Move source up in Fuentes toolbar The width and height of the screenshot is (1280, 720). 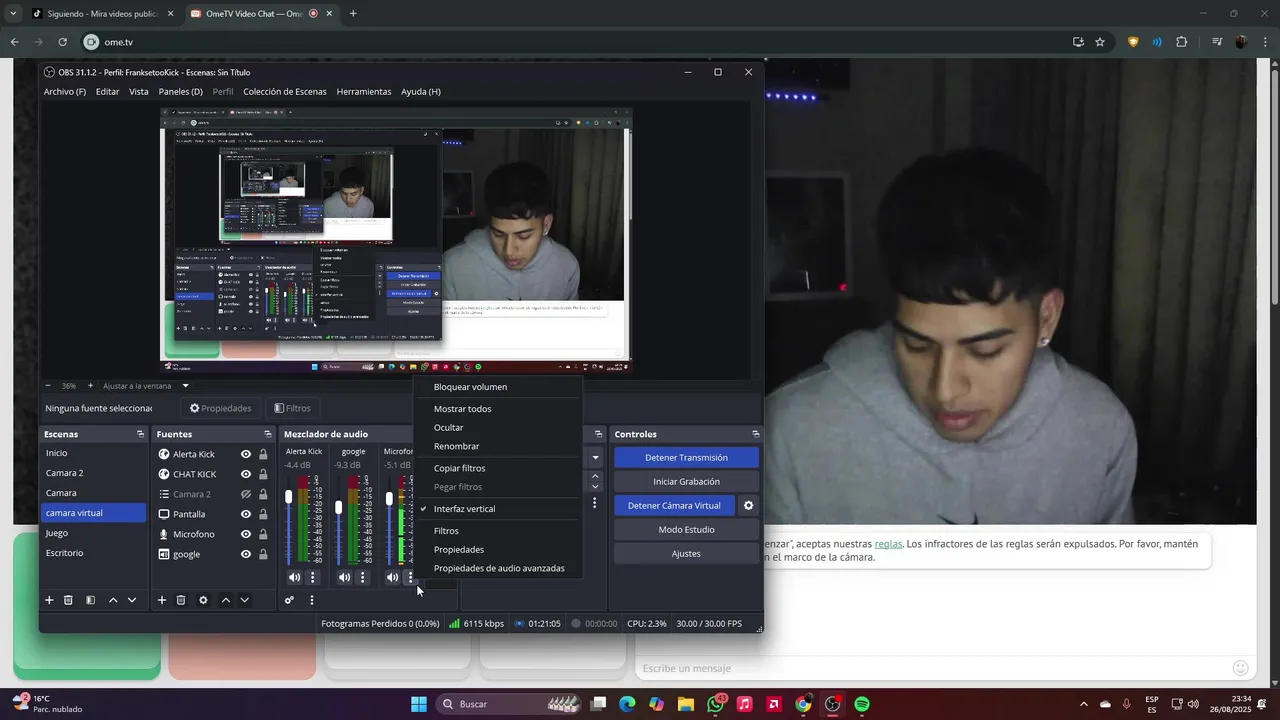tap(226, 600)
